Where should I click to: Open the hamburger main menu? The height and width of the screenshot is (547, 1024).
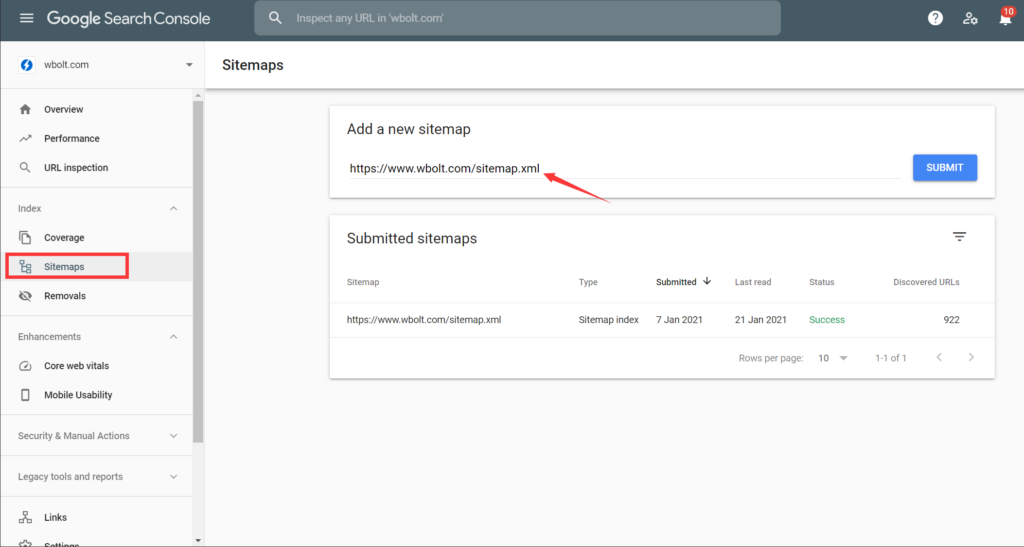pyautogui.click(x=26, y=18)
